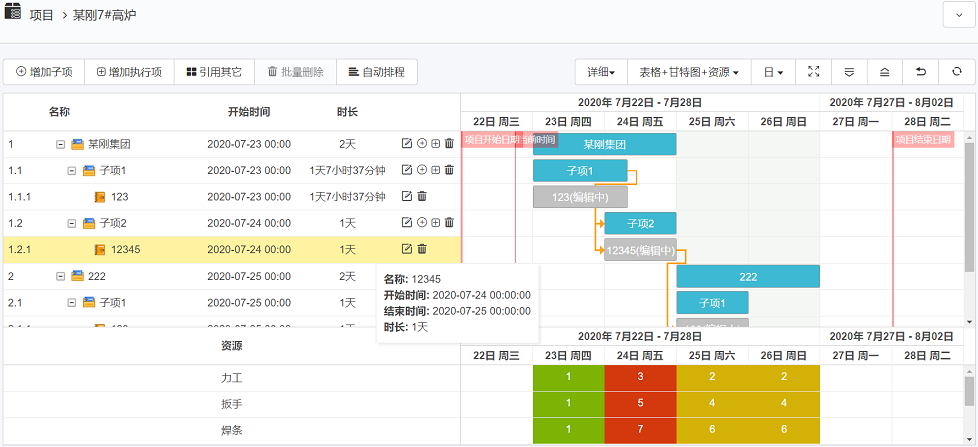Click edit icon for 某刚集团 row

406,144
